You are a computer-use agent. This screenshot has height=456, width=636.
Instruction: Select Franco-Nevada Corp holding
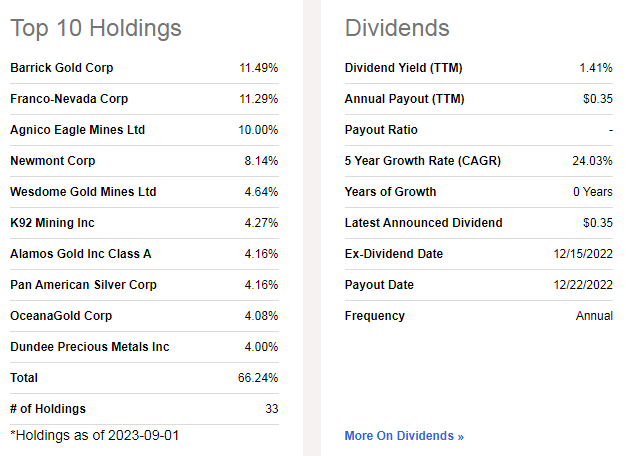pyautogui.click(x=69, y=99)
